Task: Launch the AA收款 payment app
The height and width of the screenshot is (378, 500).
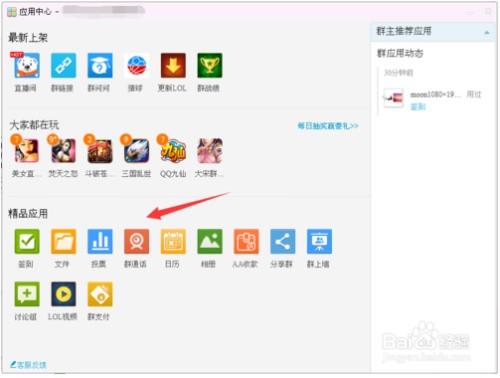Action: (246, 241)
